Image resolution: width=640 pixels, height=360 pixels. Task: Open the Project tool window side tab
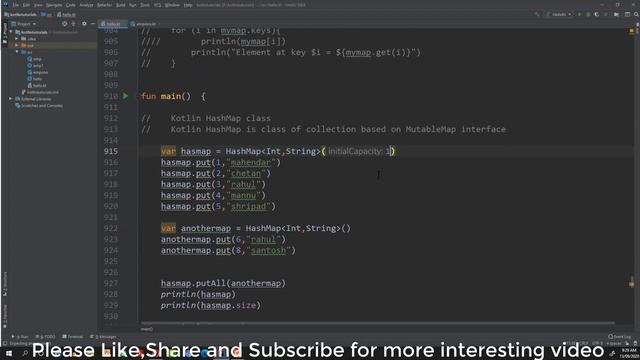[x=5, y=33]
